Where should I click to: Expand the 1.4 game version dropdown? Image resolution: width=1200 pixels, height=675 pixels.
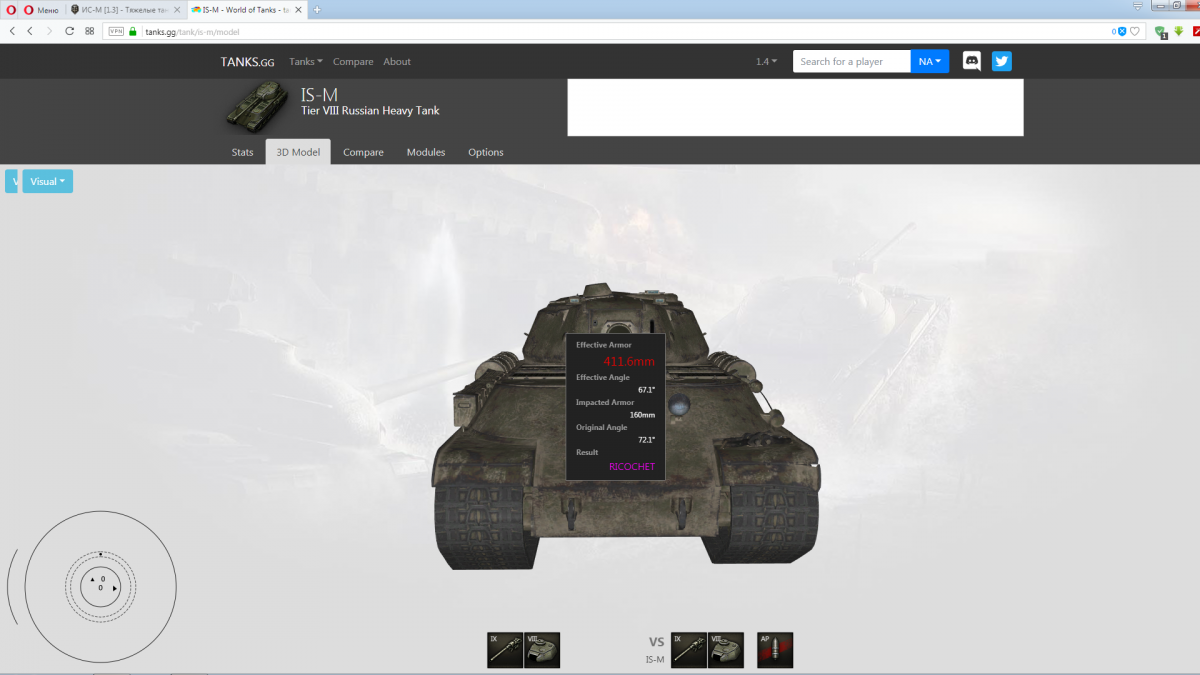[x=766, y=61]
